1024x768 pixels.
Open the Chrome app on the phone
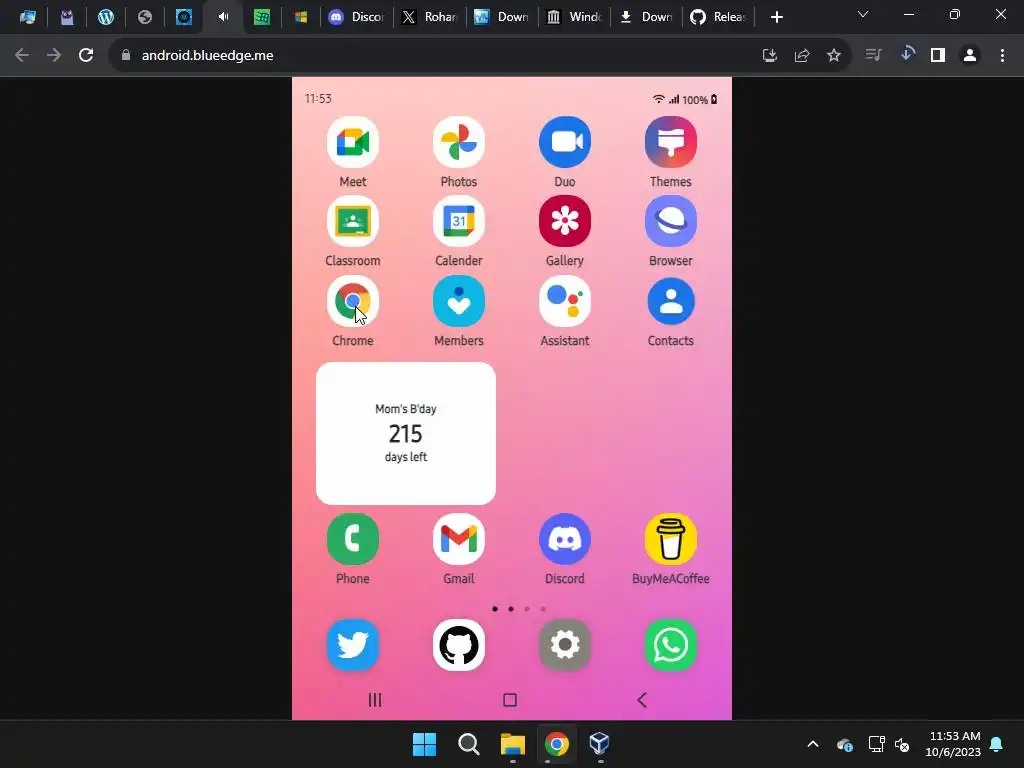click(353, 301)
